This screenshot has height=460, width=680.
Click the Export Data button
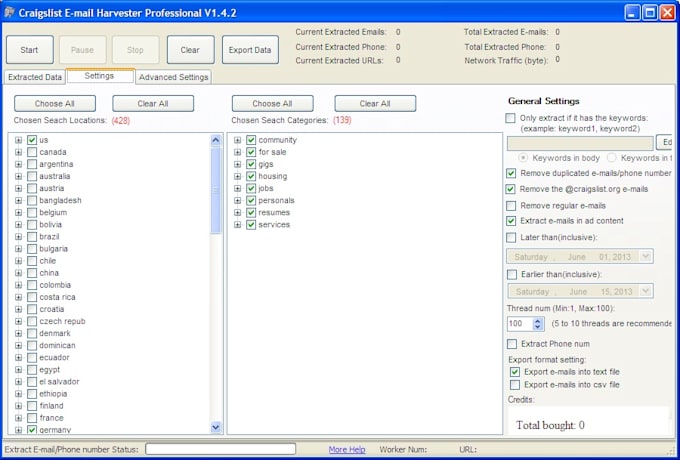point(250,50)
